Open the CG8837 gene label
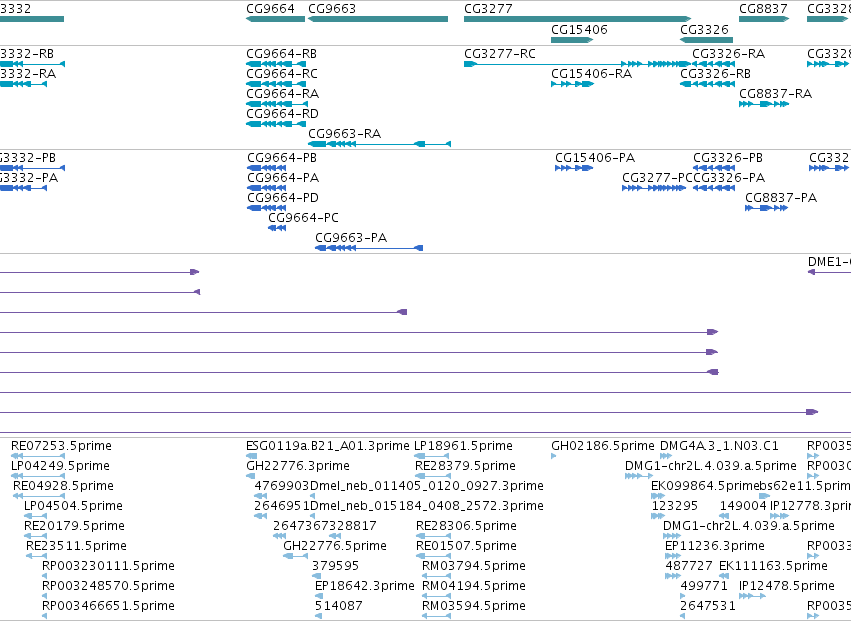Viewport: 851px width, 621px height. [x=763, y=9]
